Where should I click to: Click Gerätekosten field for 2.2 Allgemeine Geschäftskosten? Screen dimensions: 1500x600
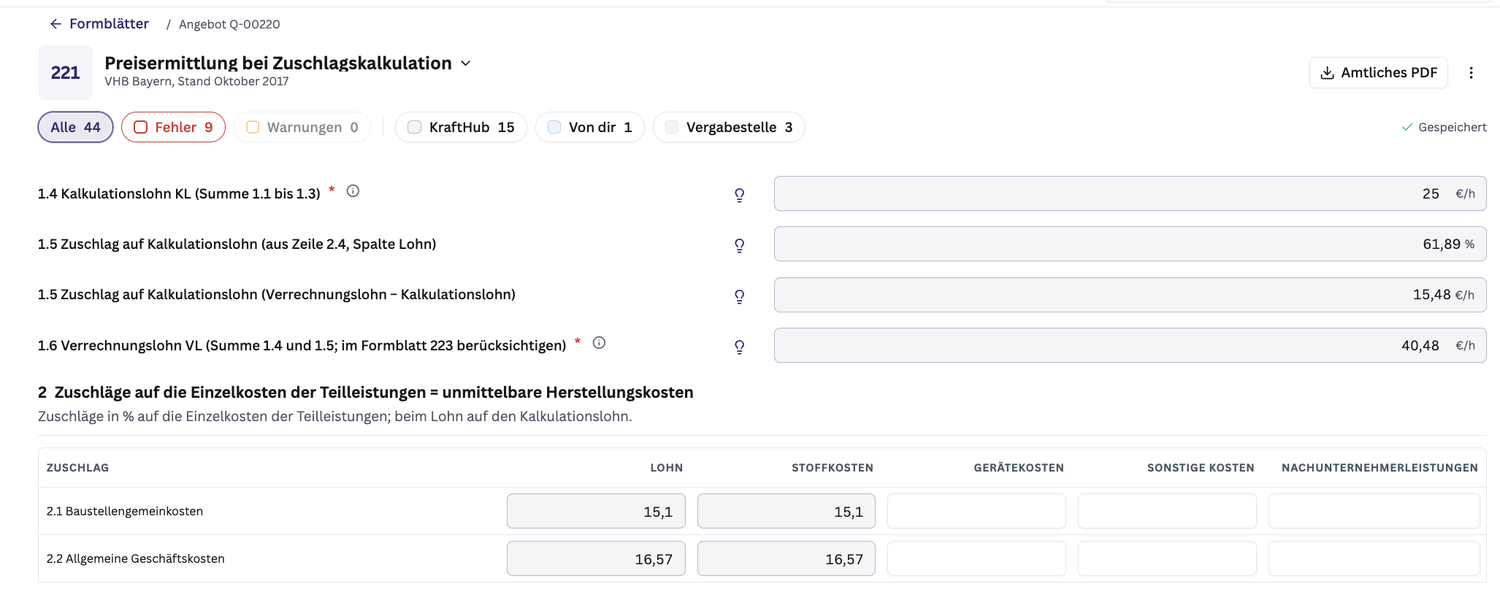(976, 559)
